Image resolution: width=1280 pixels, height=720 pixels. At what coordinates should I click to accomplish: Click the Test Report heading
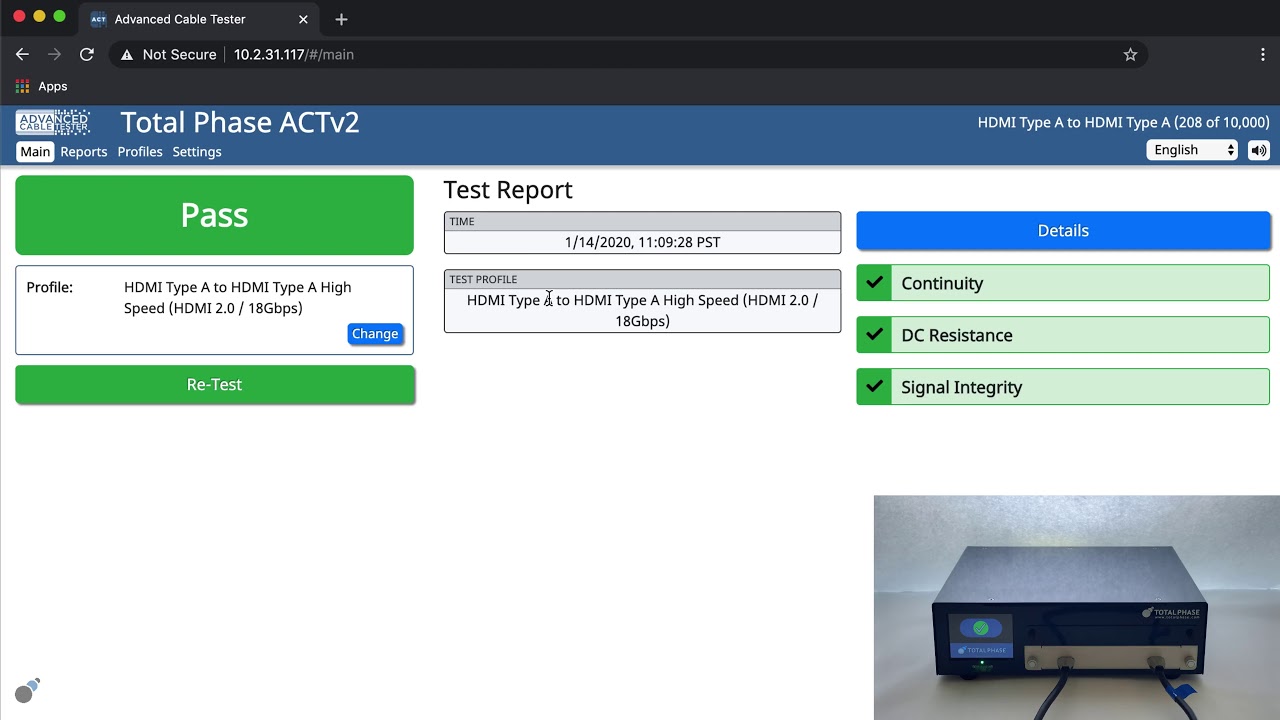point(508,190)
